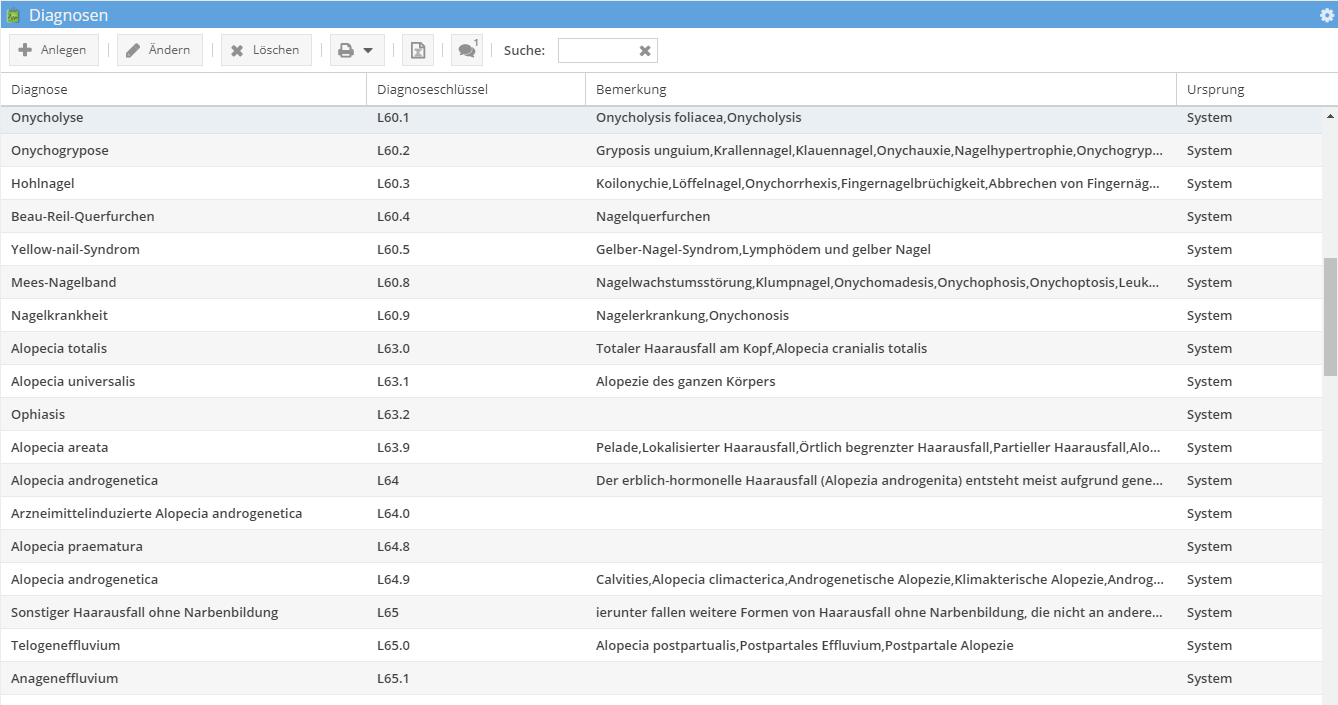The width and height of the screenshot is (1338, 705).
Task: Click the Löschen delete icon
Action: 237,49
